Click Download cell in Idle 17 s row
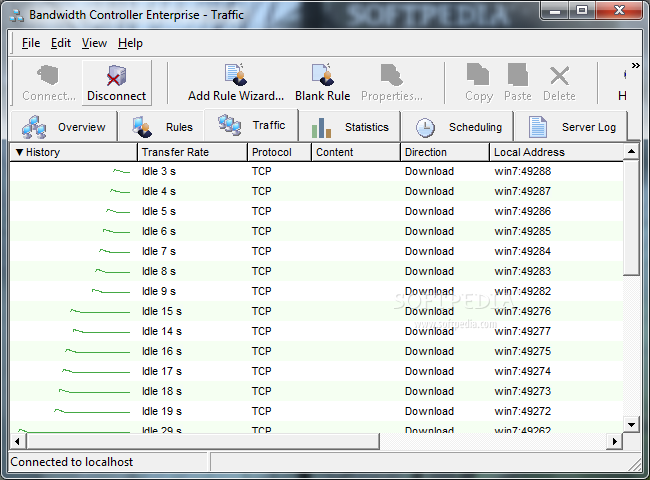This screenshot has height=480, width=650. coord(429,371)
